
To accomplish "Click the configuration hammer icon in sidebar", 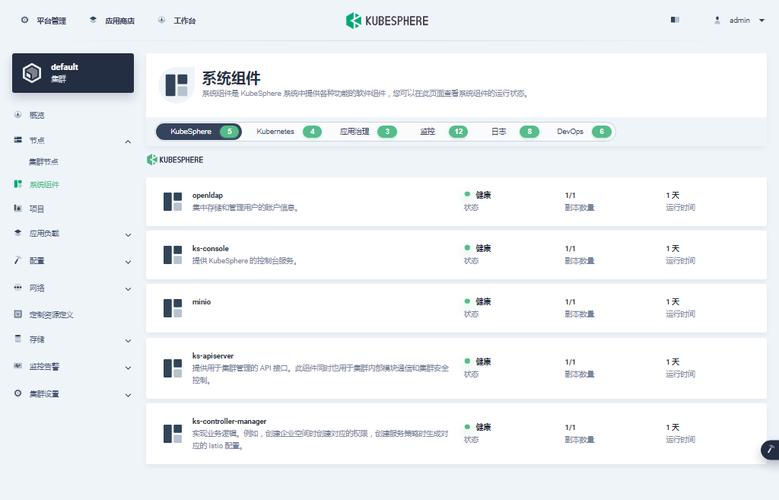I will [x=18, y=260].
